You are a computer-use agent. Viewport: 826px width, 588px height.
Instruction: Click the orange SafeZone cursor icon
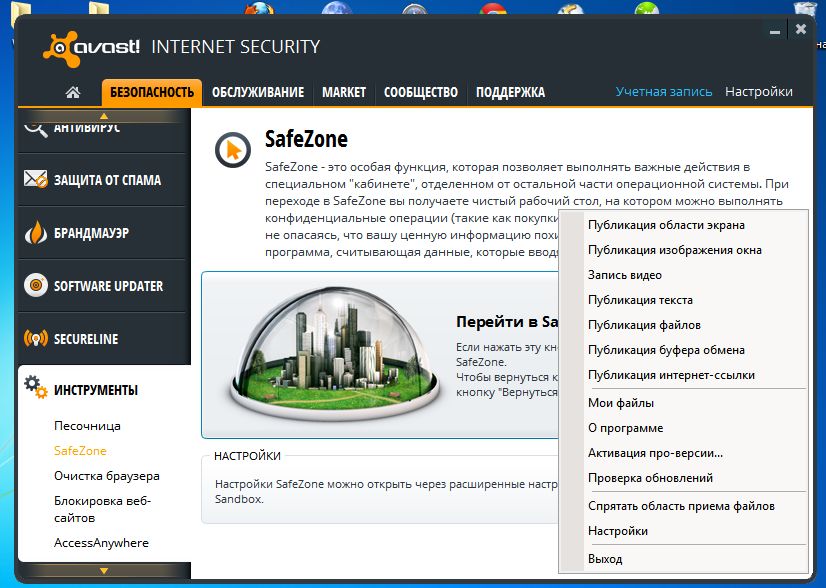[233, 150]
